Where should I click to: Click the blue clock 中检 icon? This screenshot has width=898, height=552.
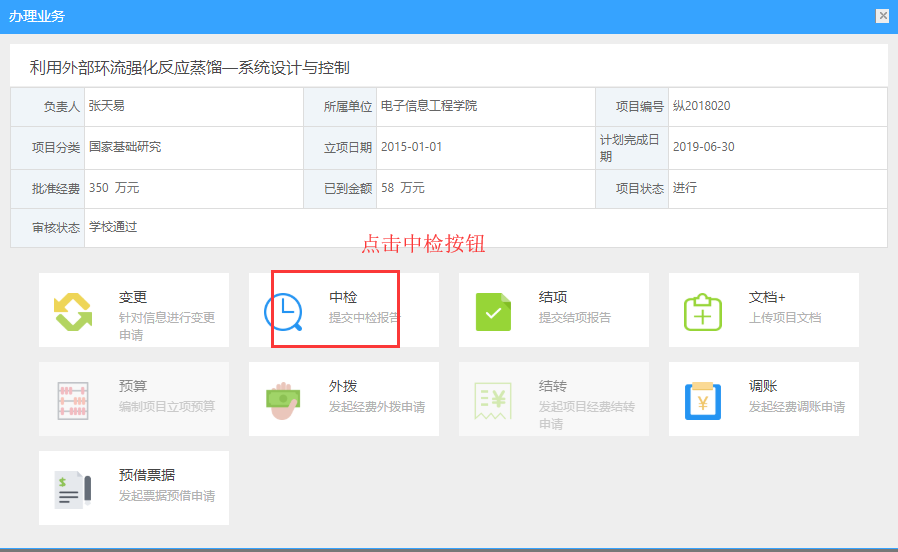pyautogui.click(x=282, y=312)
